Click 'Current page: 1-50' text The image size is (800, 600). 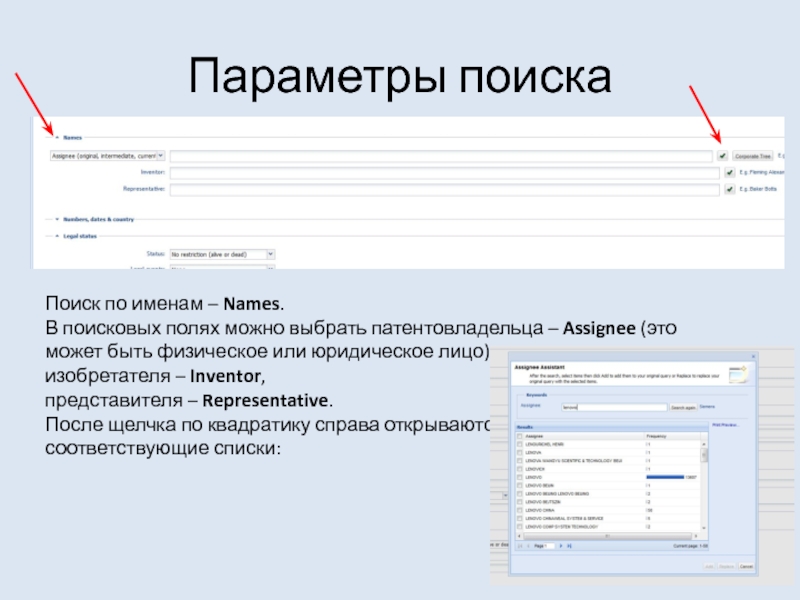pyautogui.click(x=690, y=546)
